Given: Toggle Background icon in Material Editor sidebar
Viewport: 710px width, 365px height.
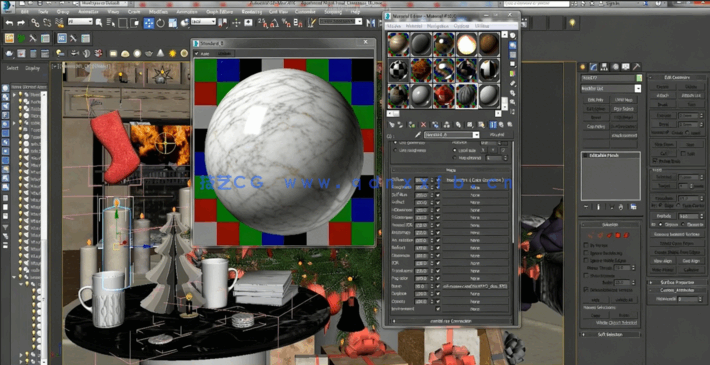Looking at the screenshot, I should (x=513, y=55).
